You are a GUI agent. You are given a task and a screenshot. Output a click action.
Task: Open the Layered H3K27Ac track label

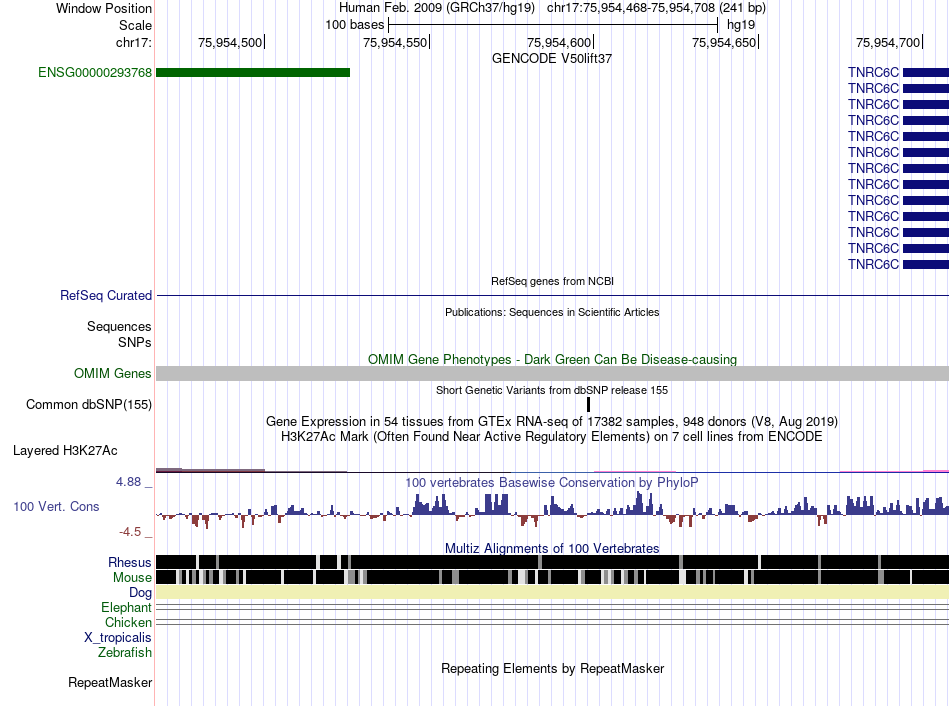click(x=65, y=450)
